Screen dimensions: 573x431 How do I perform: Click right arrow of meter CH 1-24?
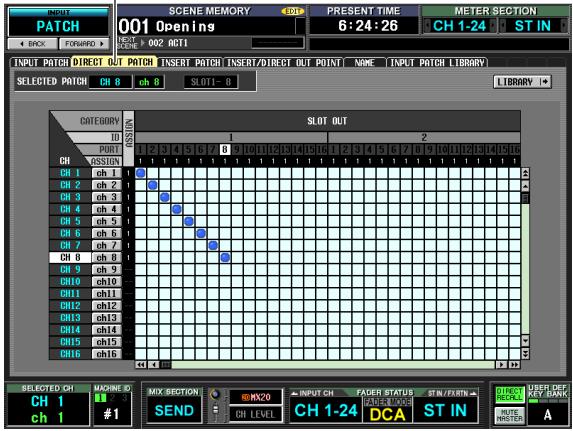point(493,26)
